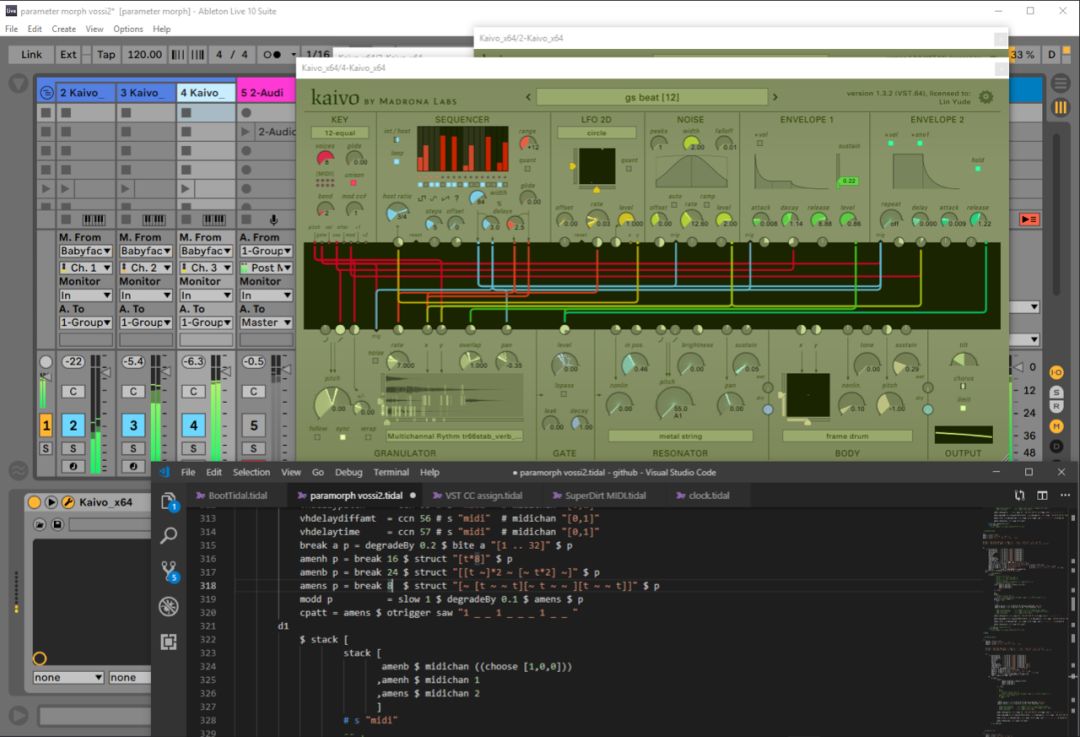Toggle Ableton I-O section show button
This screenshot has height=737, width=1080.
click(1056, 373)
